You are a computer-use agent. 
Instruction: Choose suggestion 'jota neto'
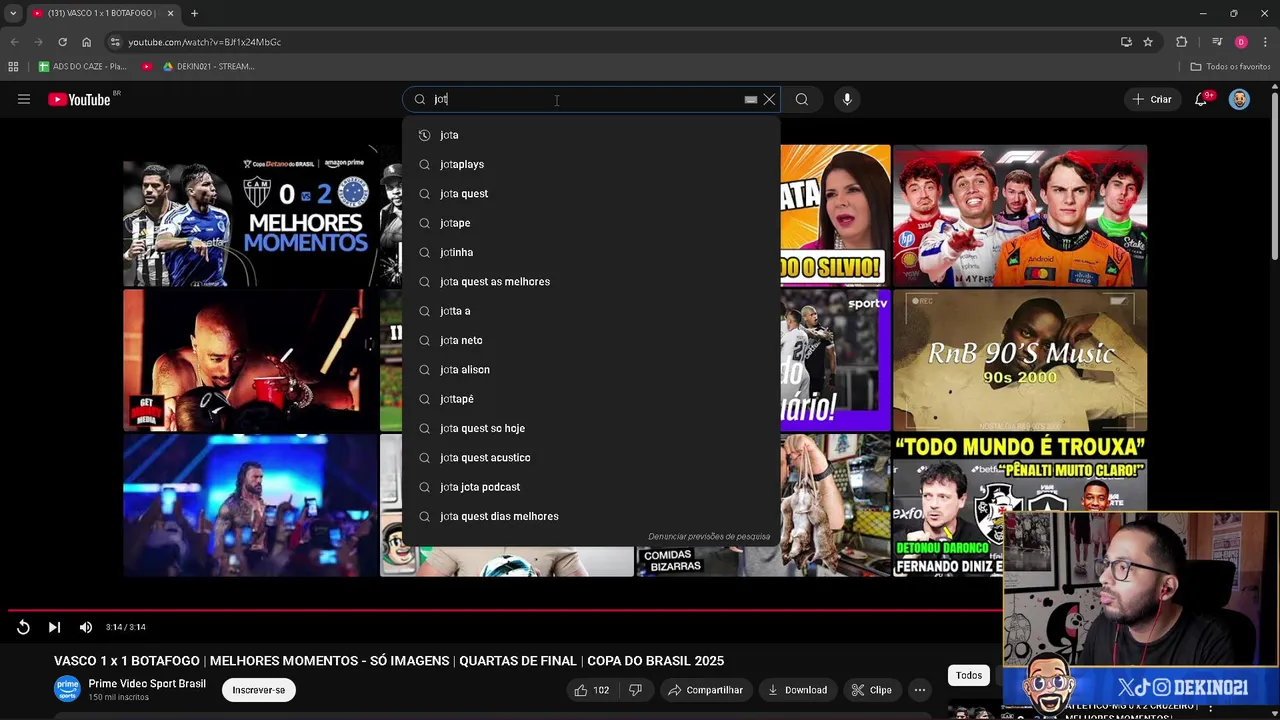click(x=590, y=340)
